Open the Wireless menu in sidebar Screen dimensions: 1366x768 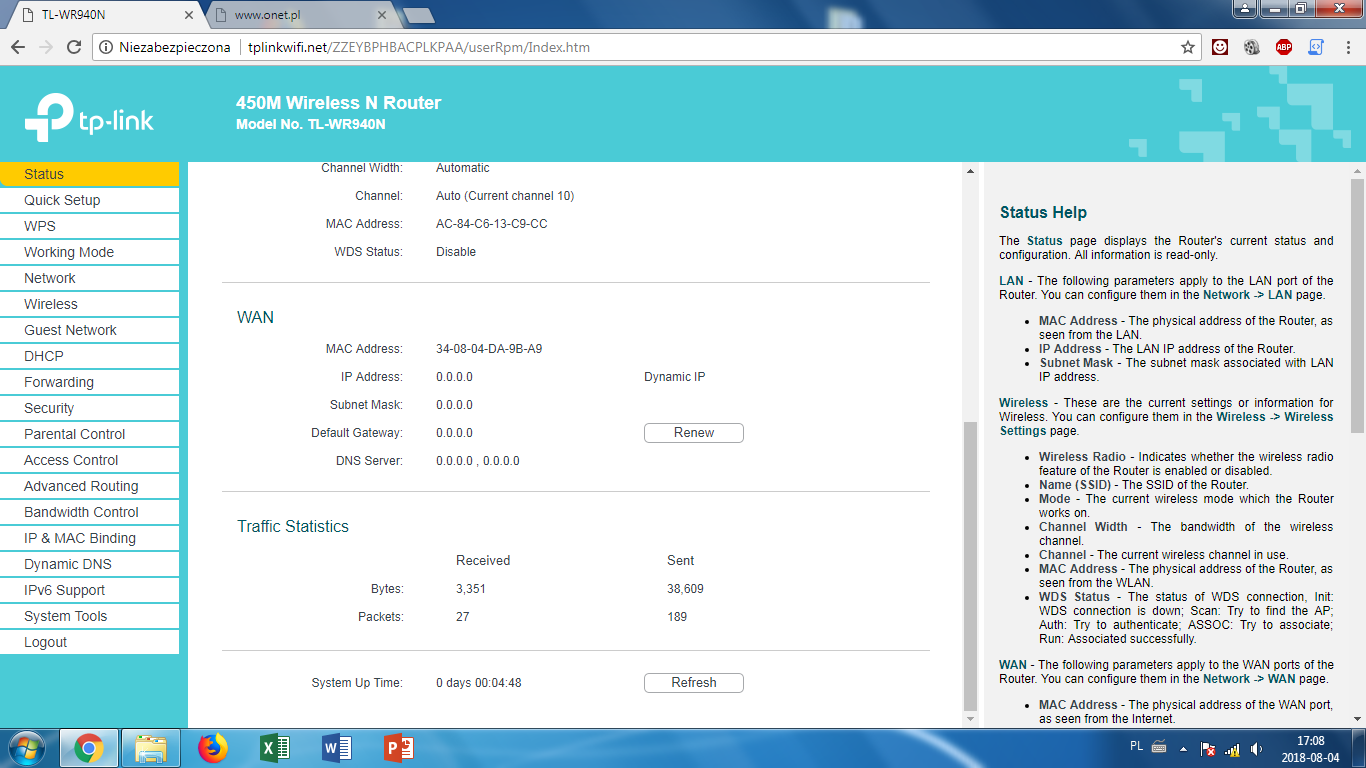(51, 304)
